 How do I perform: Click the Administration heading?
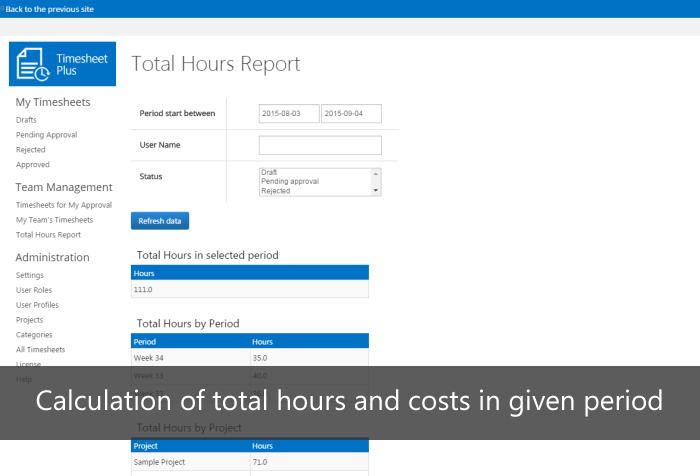click(x=52, y=257)
